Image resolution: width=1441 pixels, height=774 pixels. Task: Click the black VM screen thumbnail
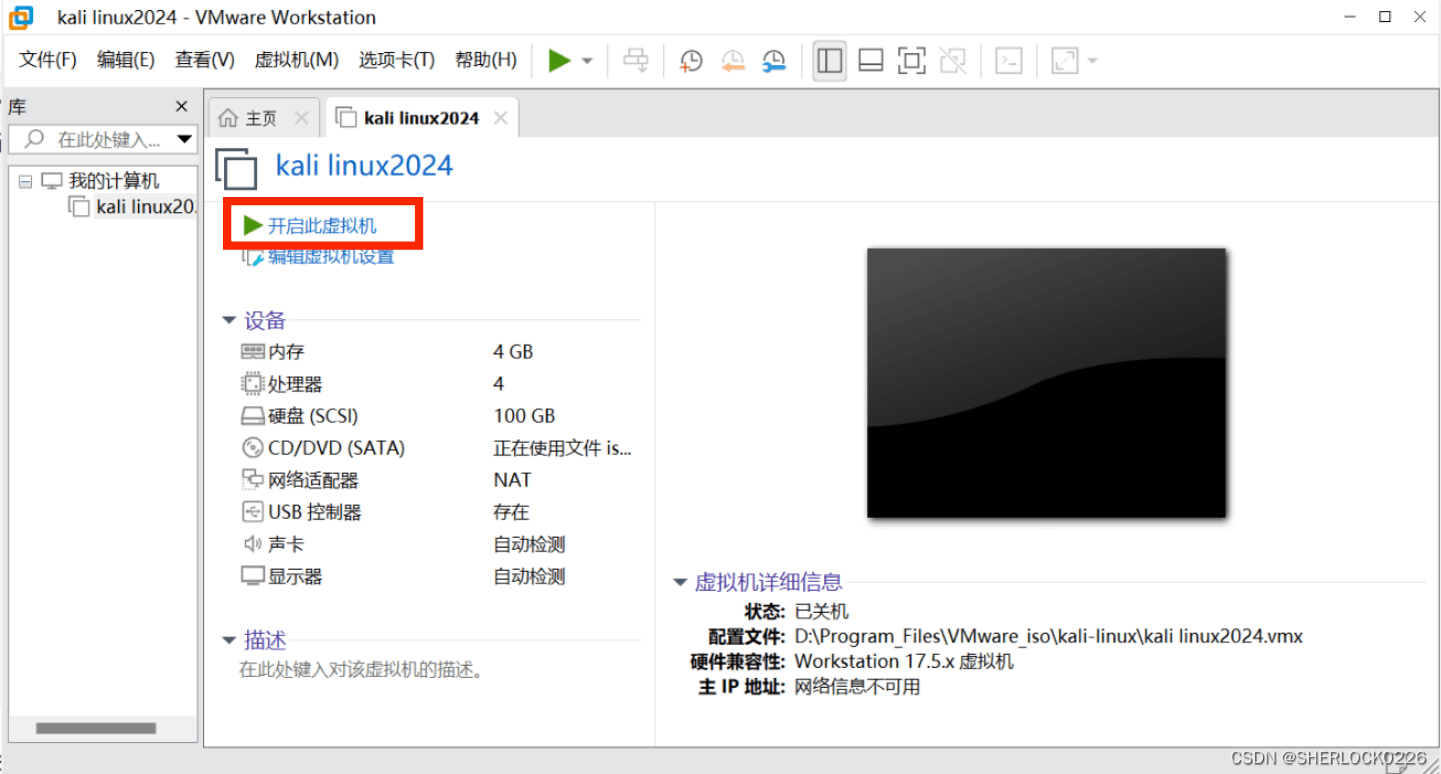(x=1046, y=383)
